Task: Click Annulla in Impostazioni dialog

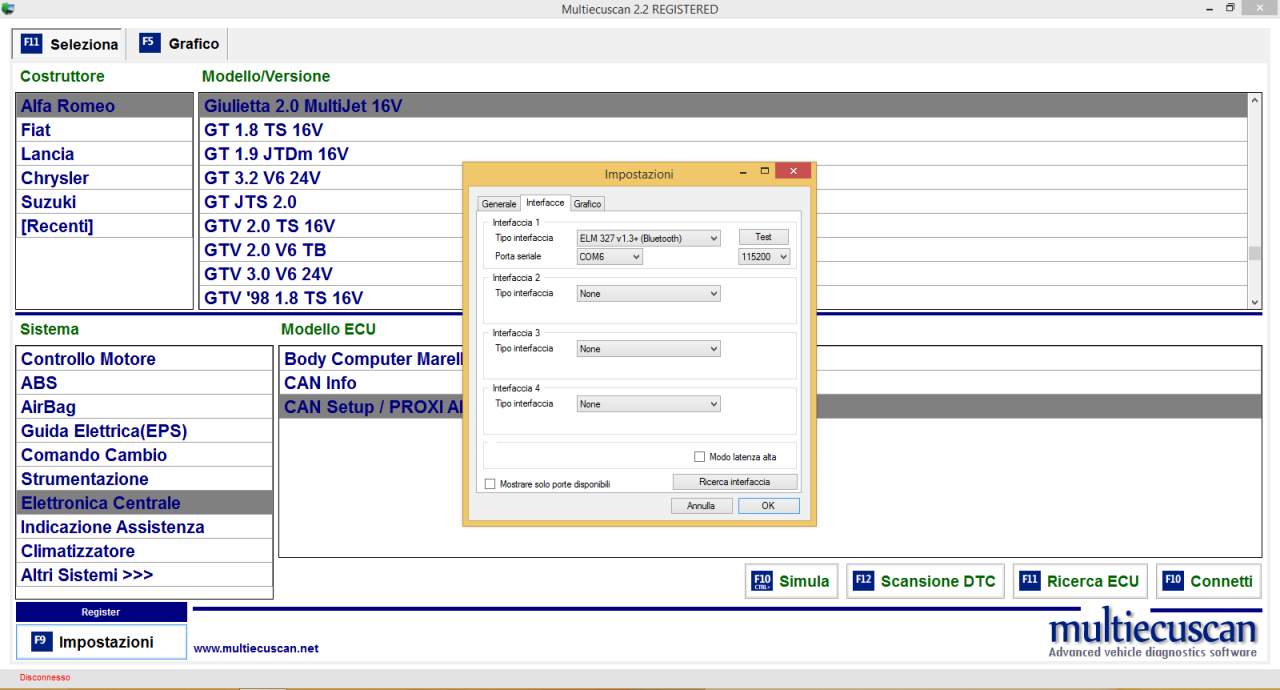Action: point(701,506)
